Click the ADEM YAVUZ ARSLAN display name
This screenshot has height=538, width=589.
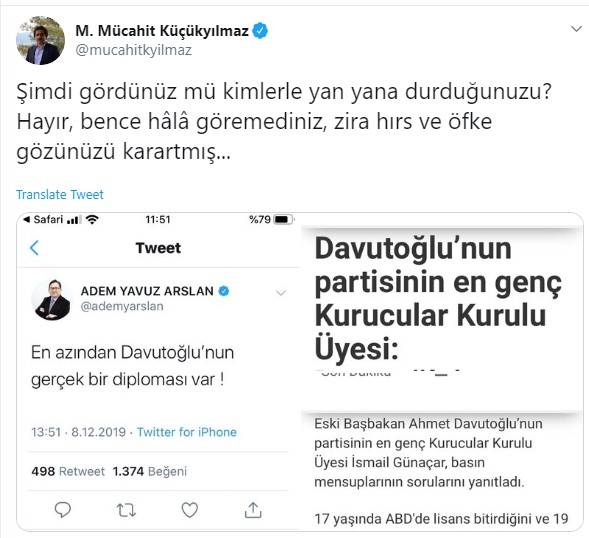(147, 291)
